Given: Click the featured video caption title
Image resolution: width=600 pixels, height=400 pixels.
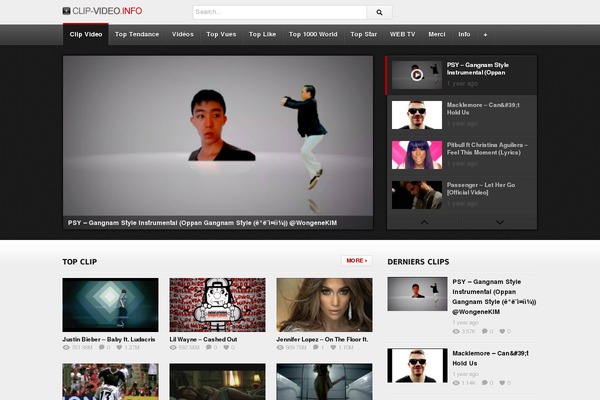Looking at the screenshot, I should coord(202,223).
